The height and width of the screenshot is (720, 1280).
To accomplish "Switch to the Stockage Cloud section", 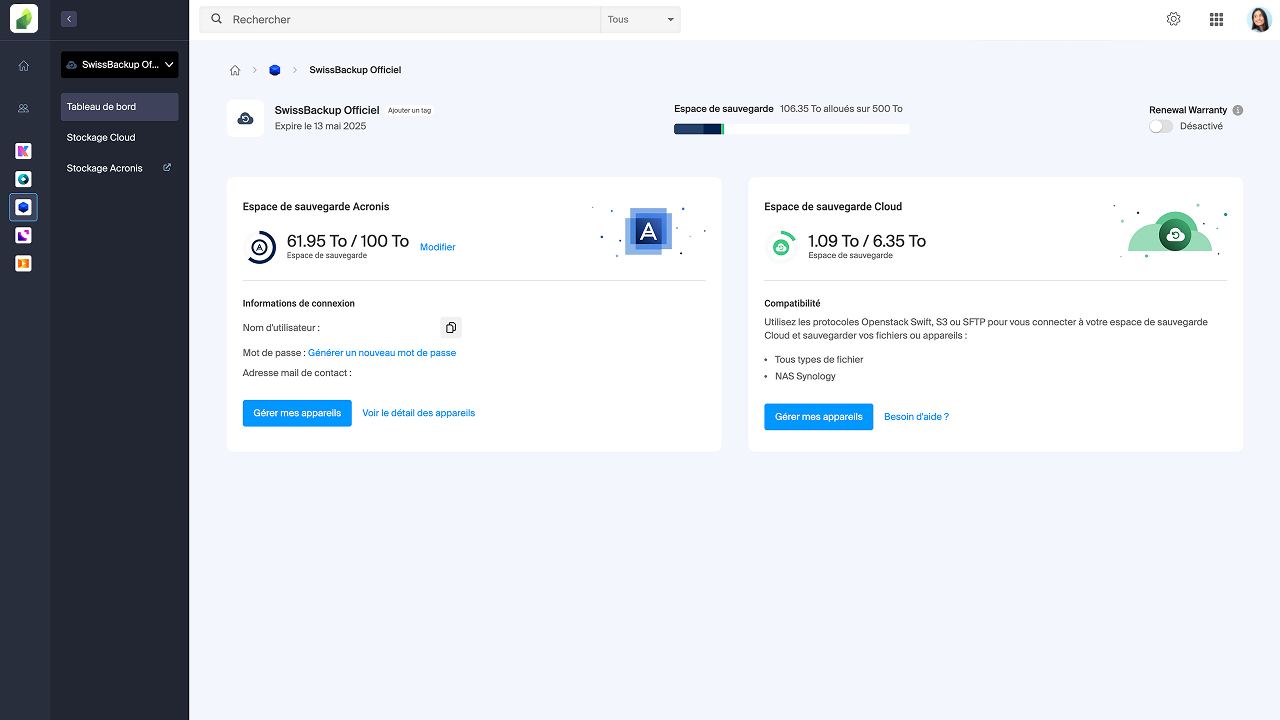I will coord(100,137).
